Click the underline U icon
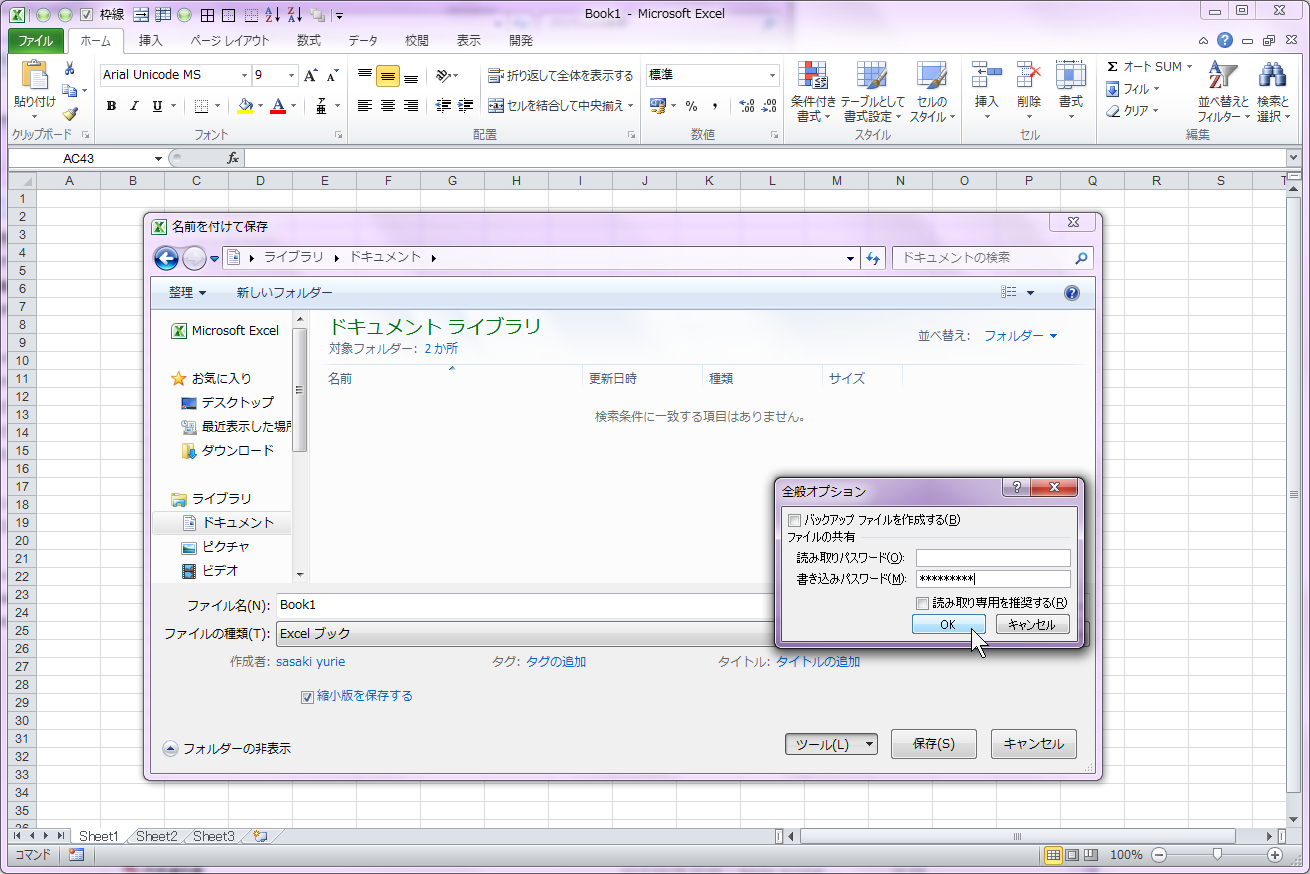Screen dimensions: 1310x874 (157, 106)
